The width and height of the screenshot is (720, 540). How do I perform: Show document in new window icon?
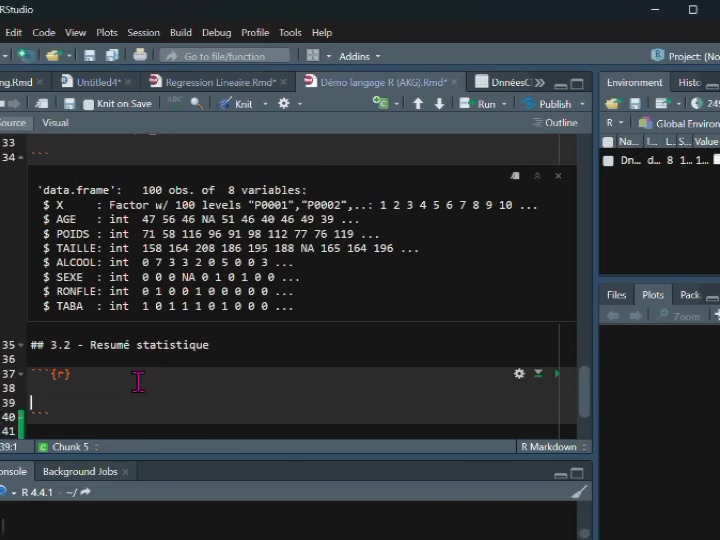tap(42, 104)
